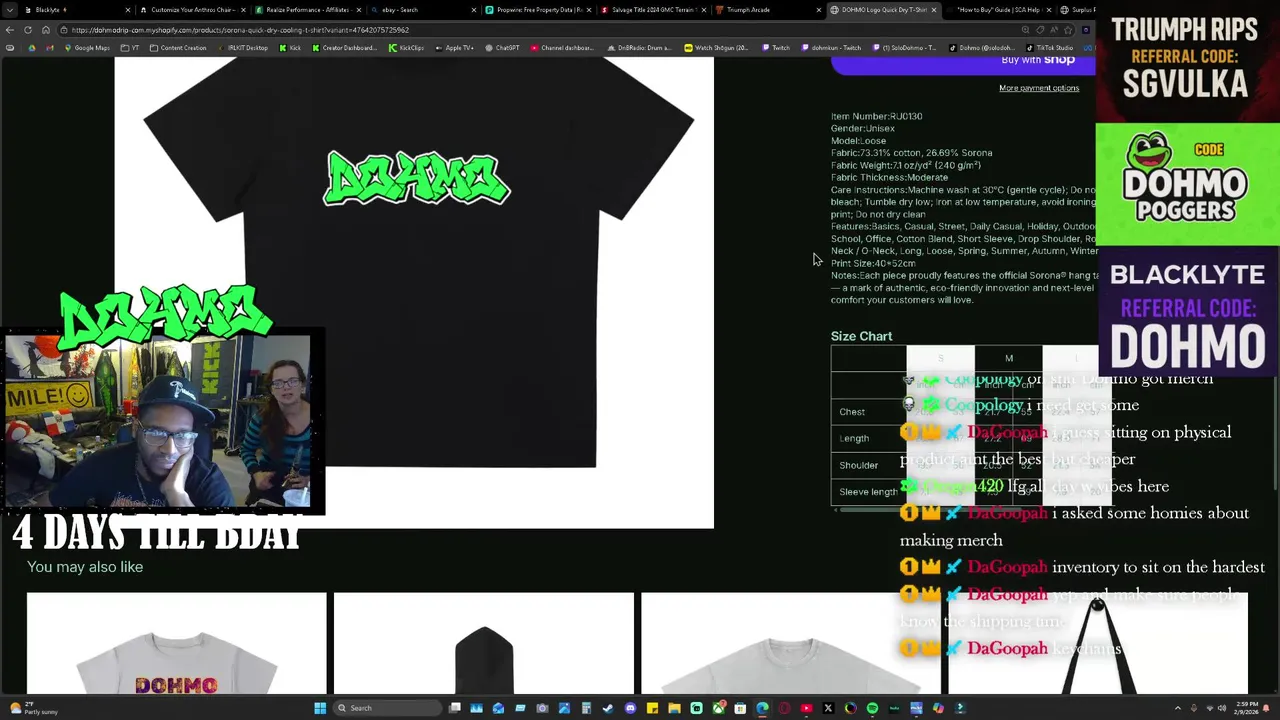Switch to the Realize Performance Affiliates tab
1280x720 pixels.
point(306,10)
